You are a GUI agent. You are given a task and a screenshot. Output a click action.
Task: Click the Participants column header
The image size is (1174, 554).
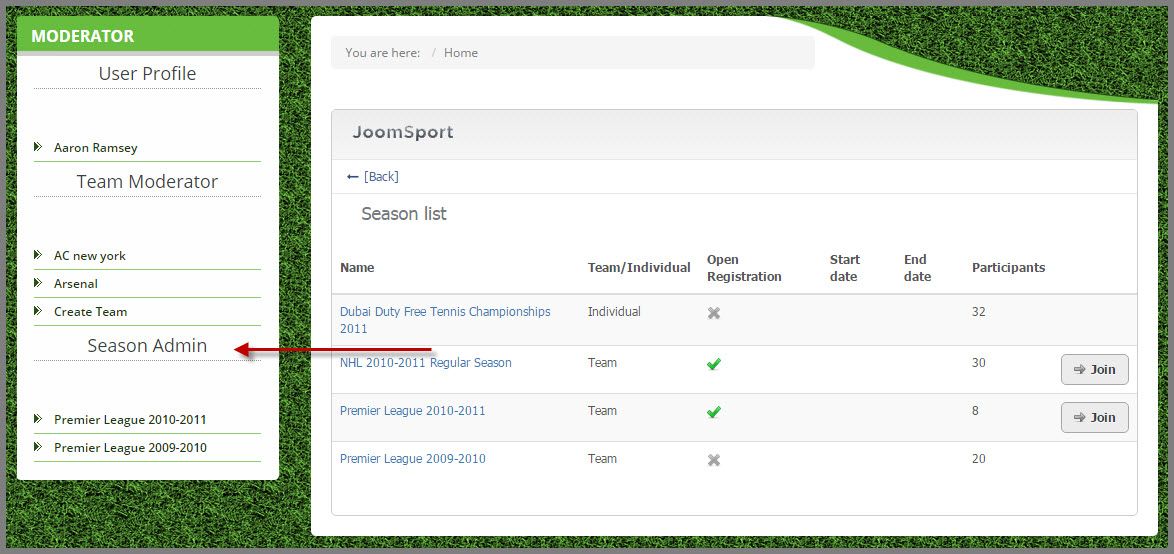coord(1009,267)
